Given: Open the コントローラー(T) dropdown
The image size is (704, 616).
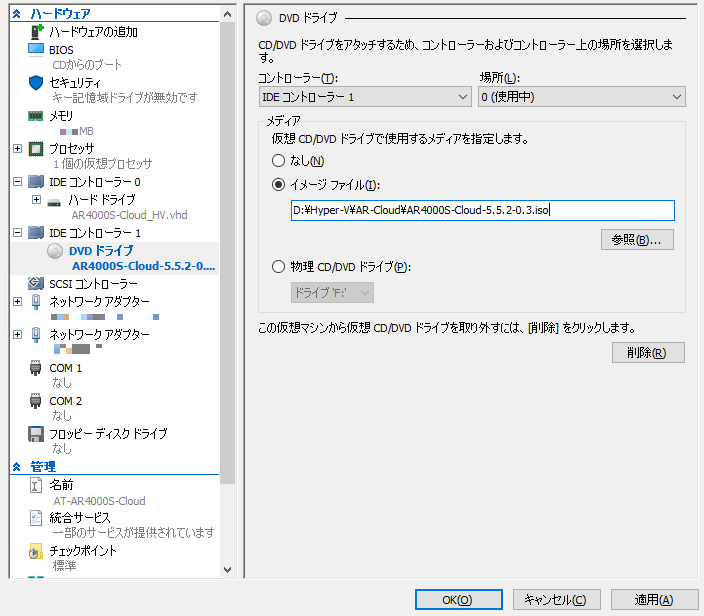Looking at the screenshot, I should point(365,97).
